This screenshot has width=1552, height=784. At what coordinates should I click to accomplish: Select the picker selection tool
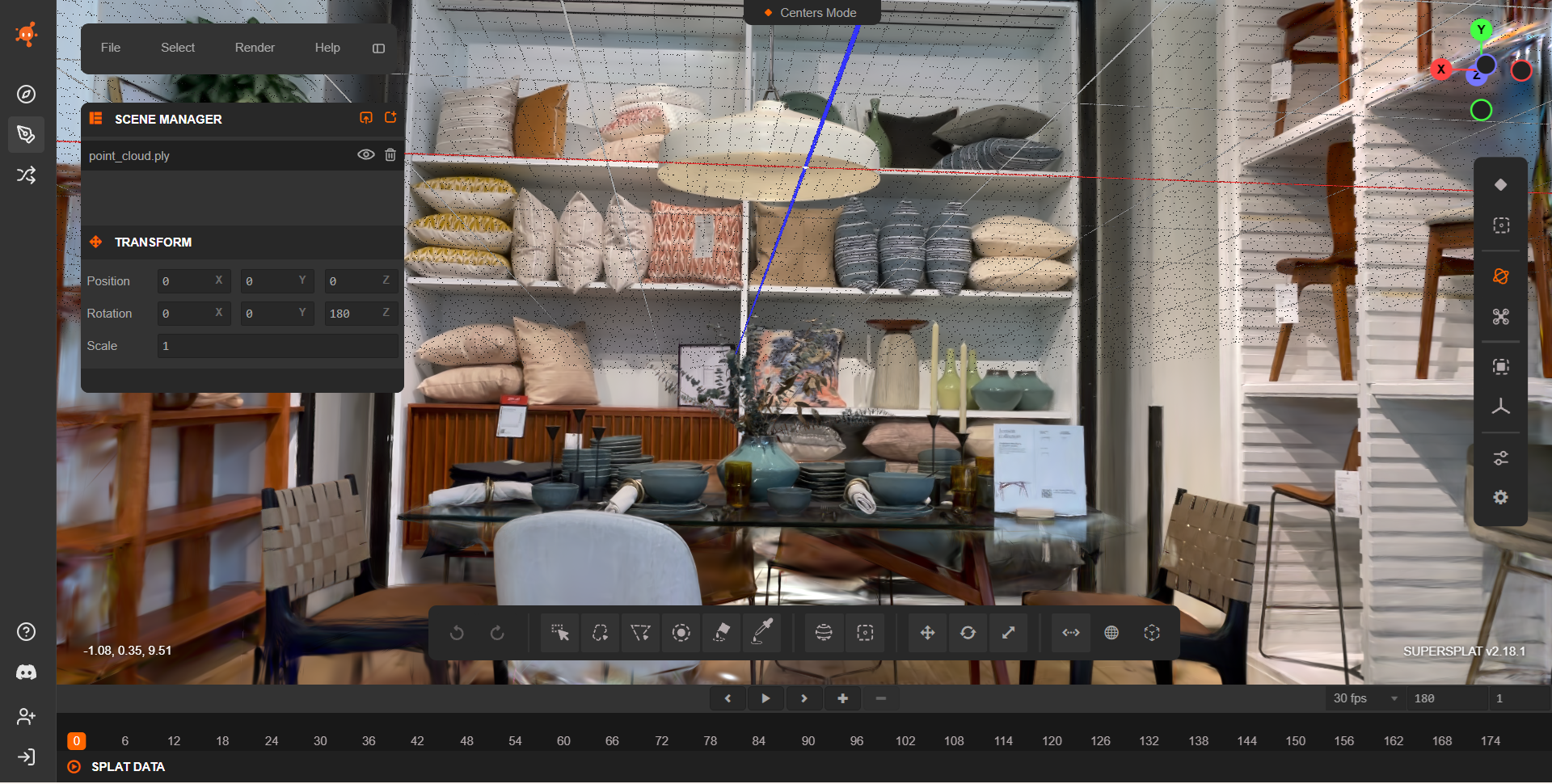[559, 633]
